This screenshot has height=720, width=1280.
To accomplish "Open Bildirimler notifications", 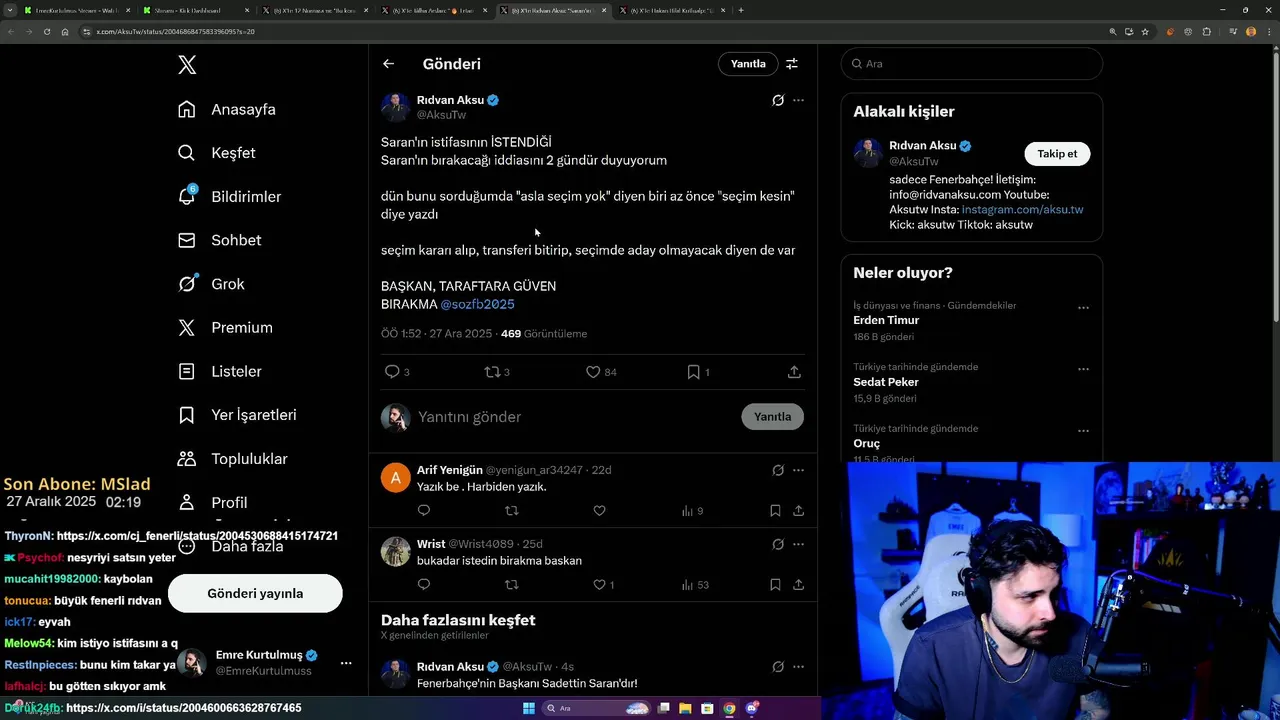I will pyautogui.click(x=229, y=197).
